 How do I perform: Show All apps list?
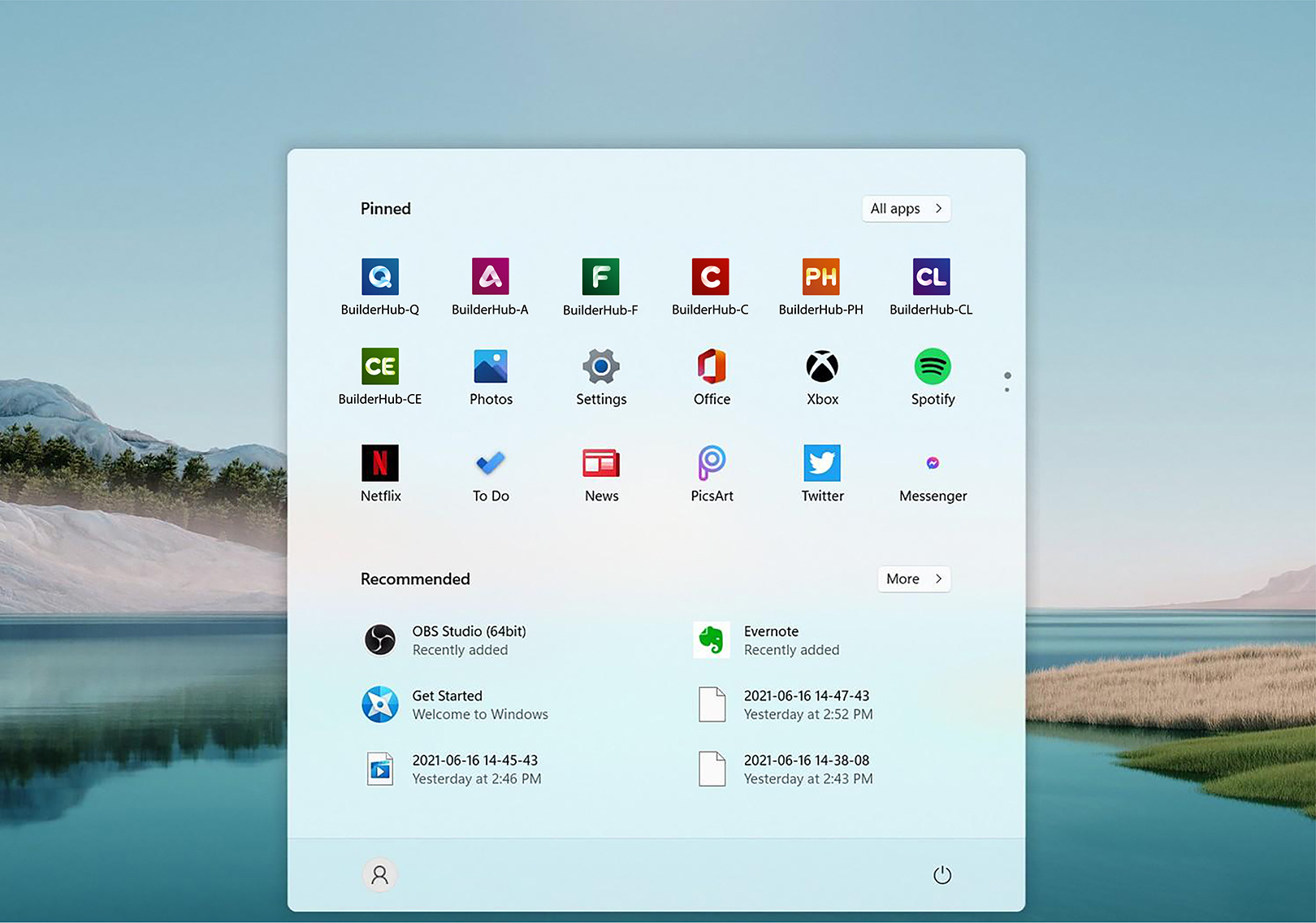pos(907,209)
